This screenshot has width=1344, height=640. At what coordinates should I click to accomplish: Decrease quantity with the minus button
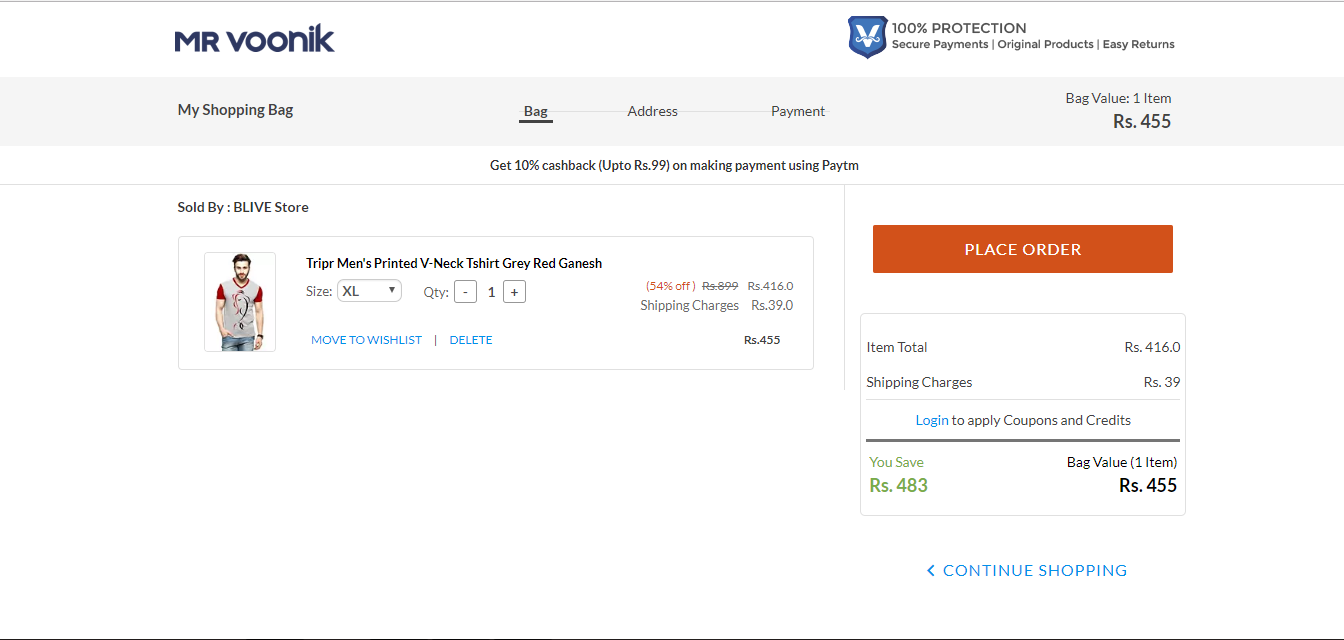(465, 292)
